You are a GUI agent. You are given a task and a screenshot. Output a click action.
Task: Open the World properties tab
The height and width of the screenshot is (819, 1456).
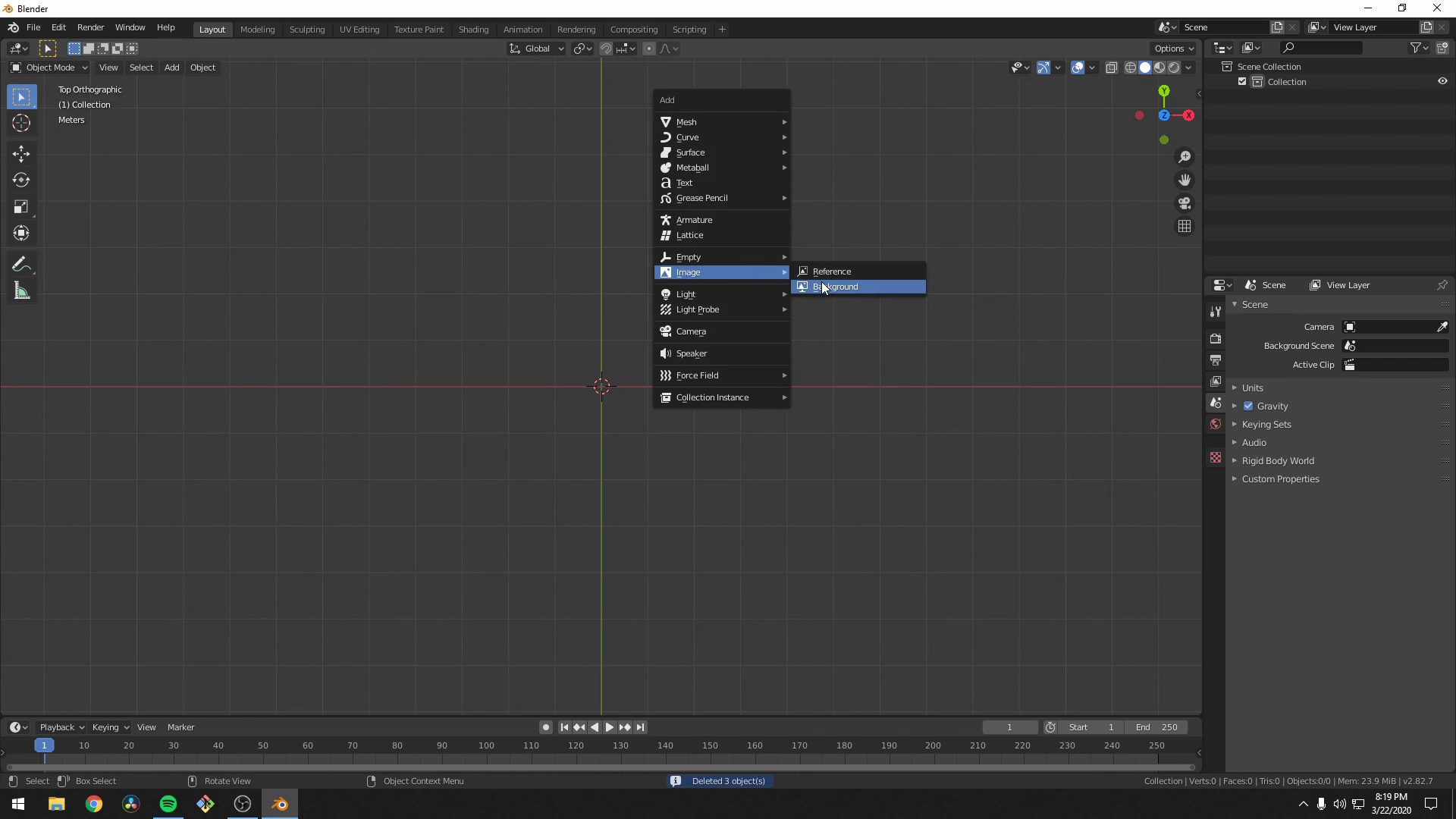click(1216, 424)
